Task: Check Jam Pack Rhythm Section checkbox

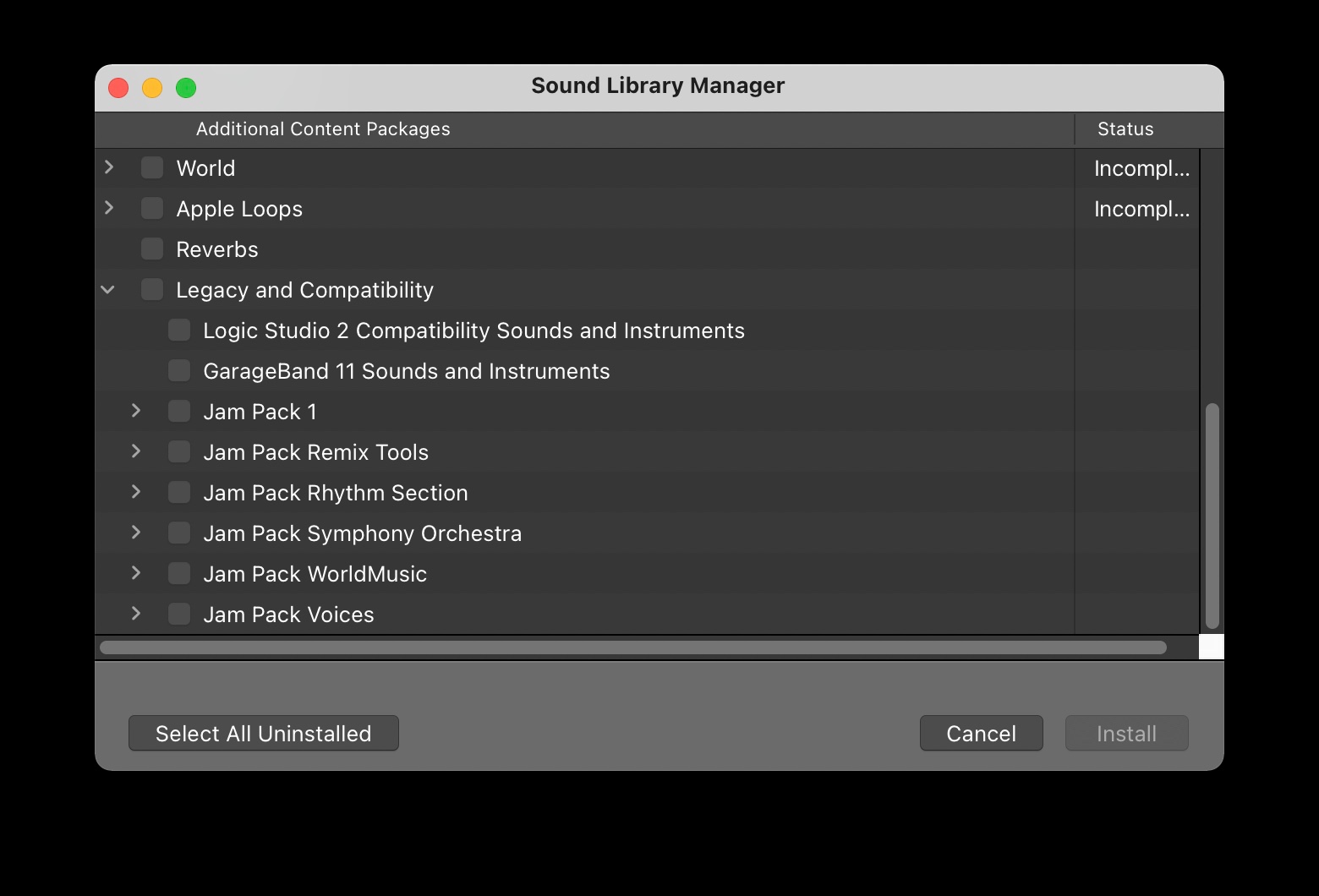Action: click(x=179, y=492)
